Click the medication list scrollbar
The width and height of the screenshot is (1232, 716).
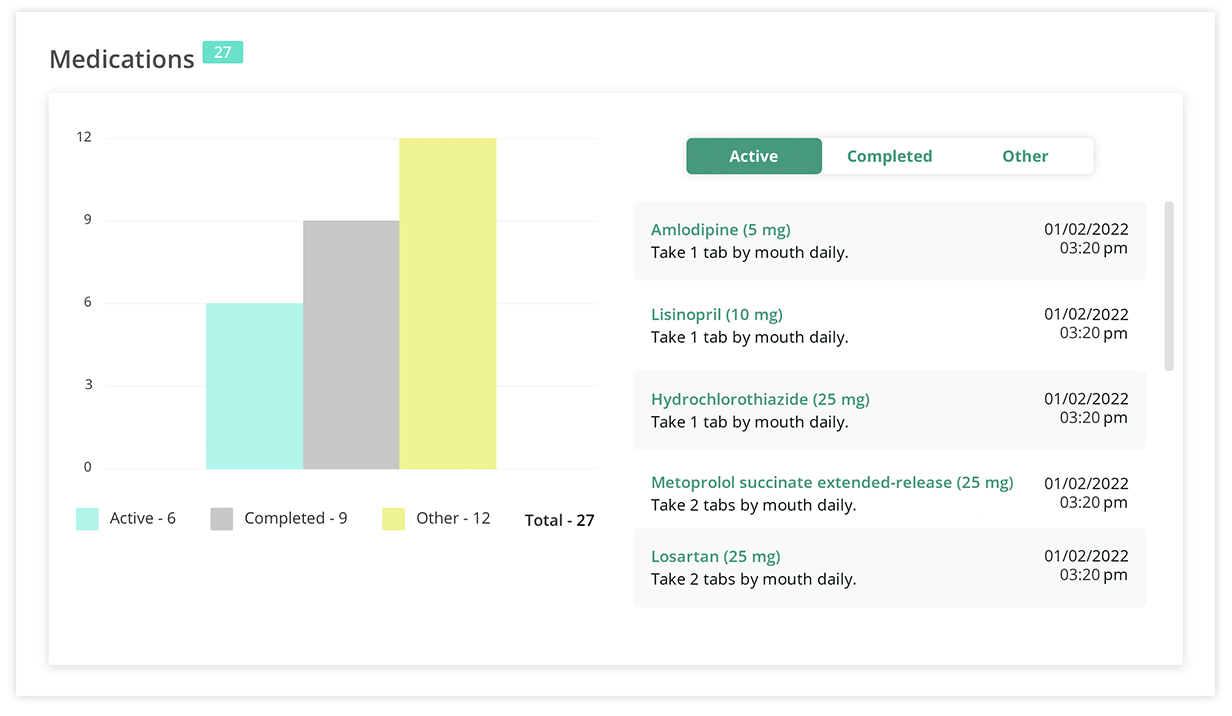(1169, 286)
